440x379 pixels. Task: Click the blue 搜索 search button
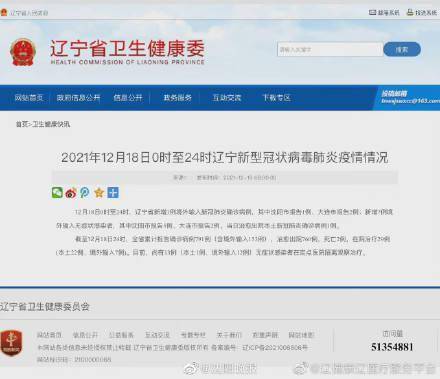click(402, 50)
